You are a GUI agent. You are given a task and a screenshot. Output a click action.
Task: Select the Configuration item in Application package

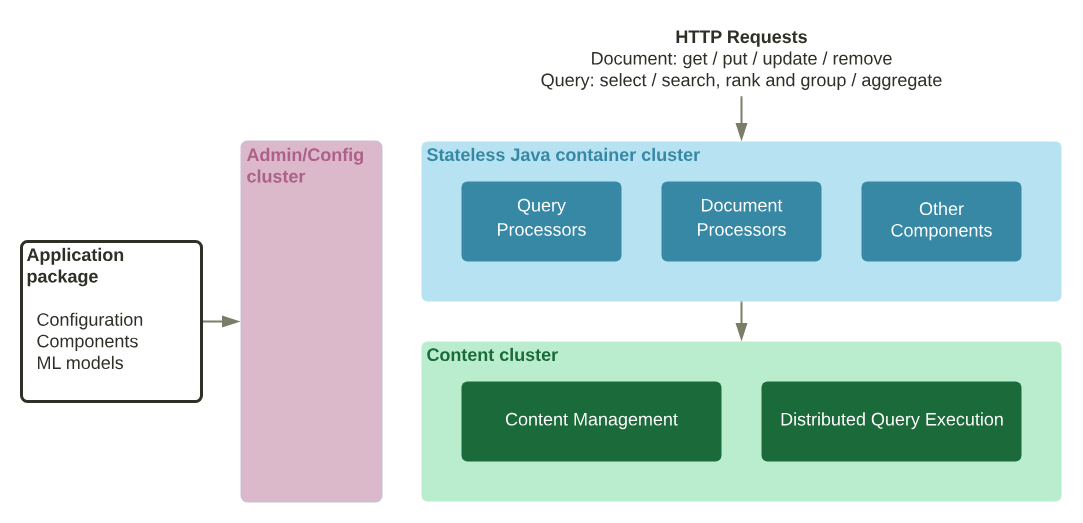tap(90, 320)
